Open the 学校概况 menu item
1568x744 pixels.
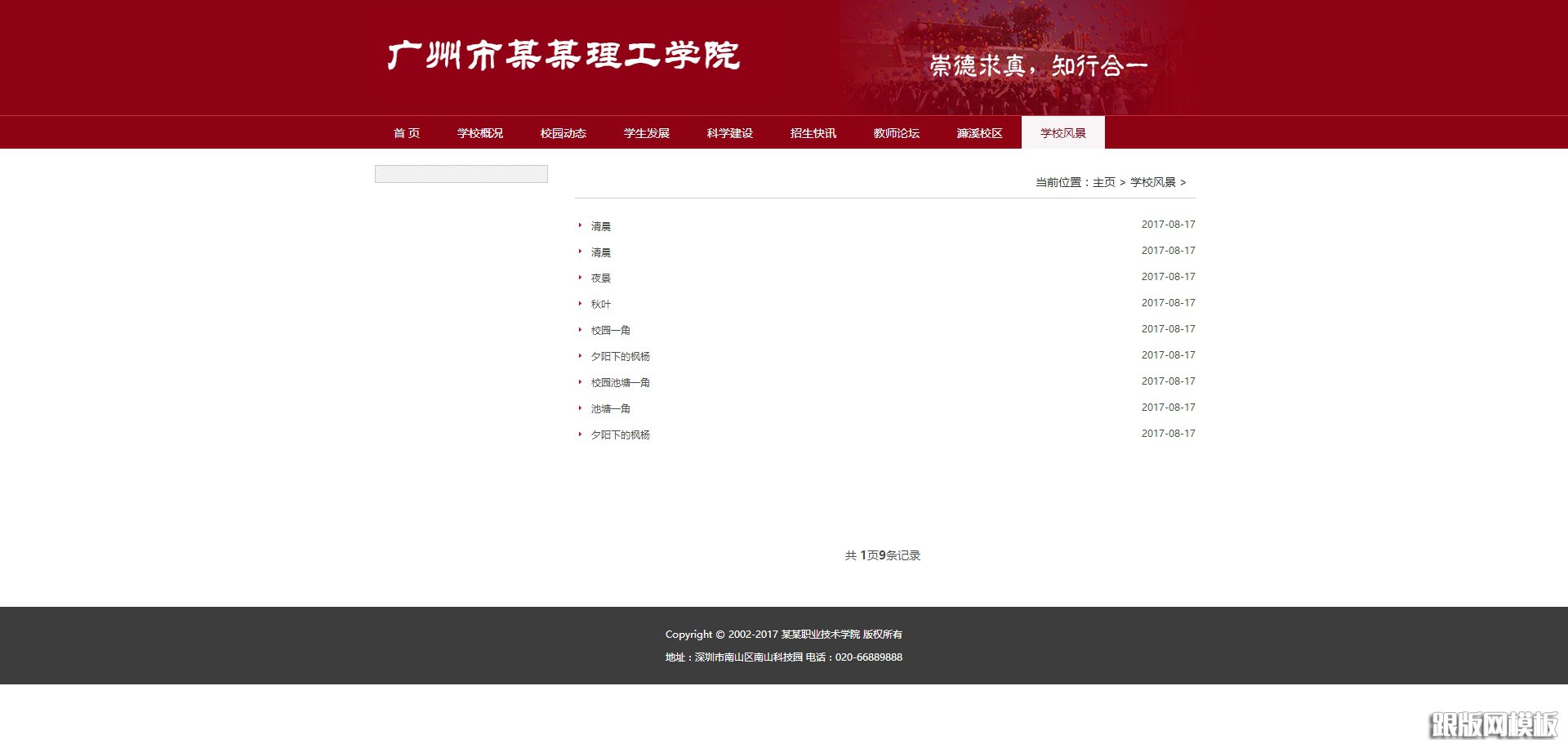coord(481,132)
